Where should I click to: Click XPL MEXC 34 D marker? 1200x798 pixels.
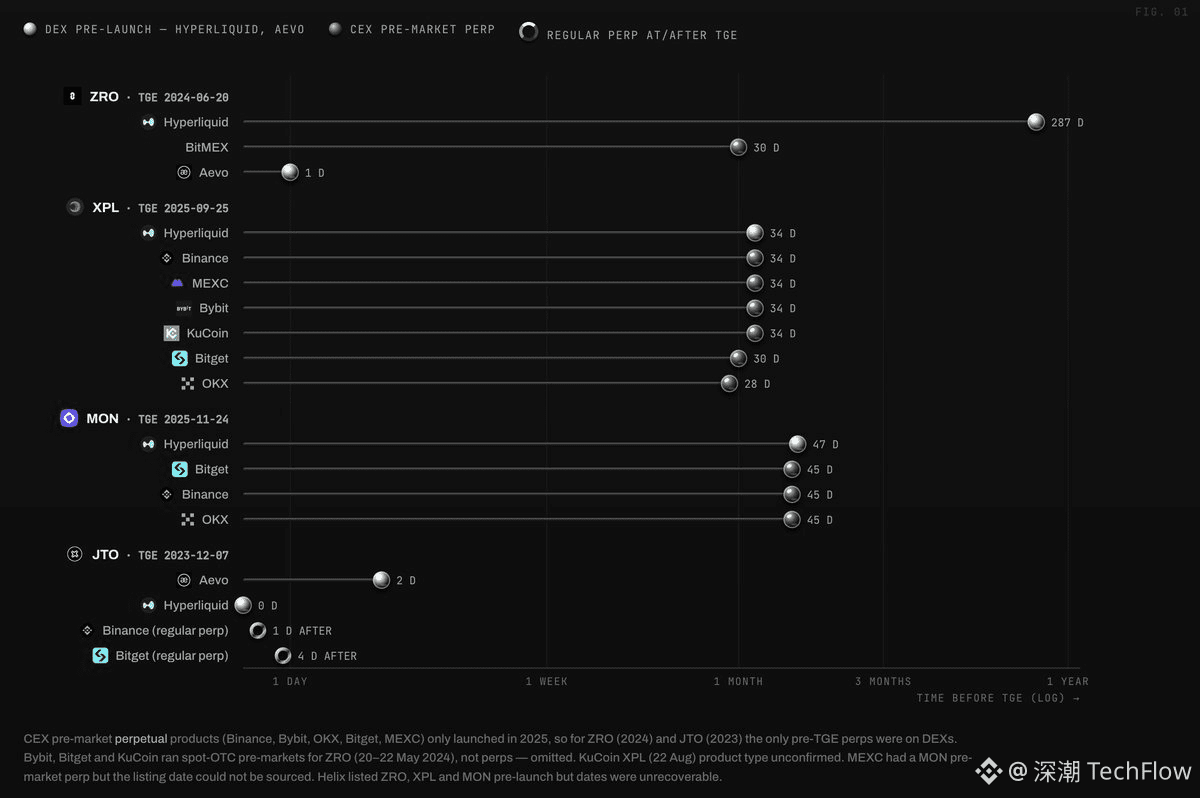(755, 283)
